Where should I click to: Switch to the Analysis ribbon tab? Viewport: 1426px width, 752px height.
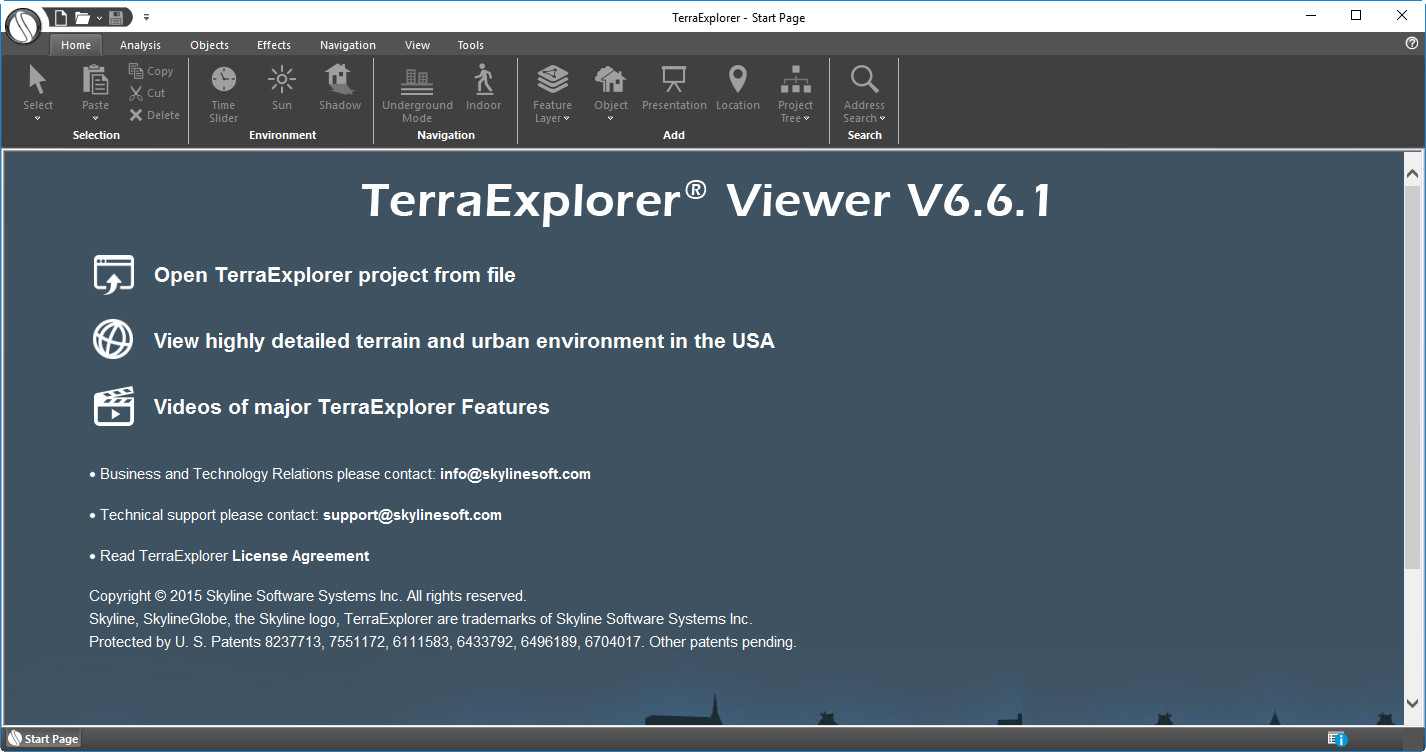click(x=140, y=45)
